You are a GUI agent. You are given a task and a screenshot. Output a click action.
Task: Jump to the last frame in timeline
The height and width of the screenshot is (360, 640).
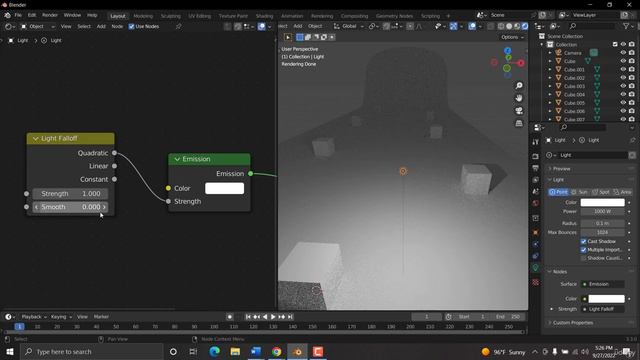290,317
